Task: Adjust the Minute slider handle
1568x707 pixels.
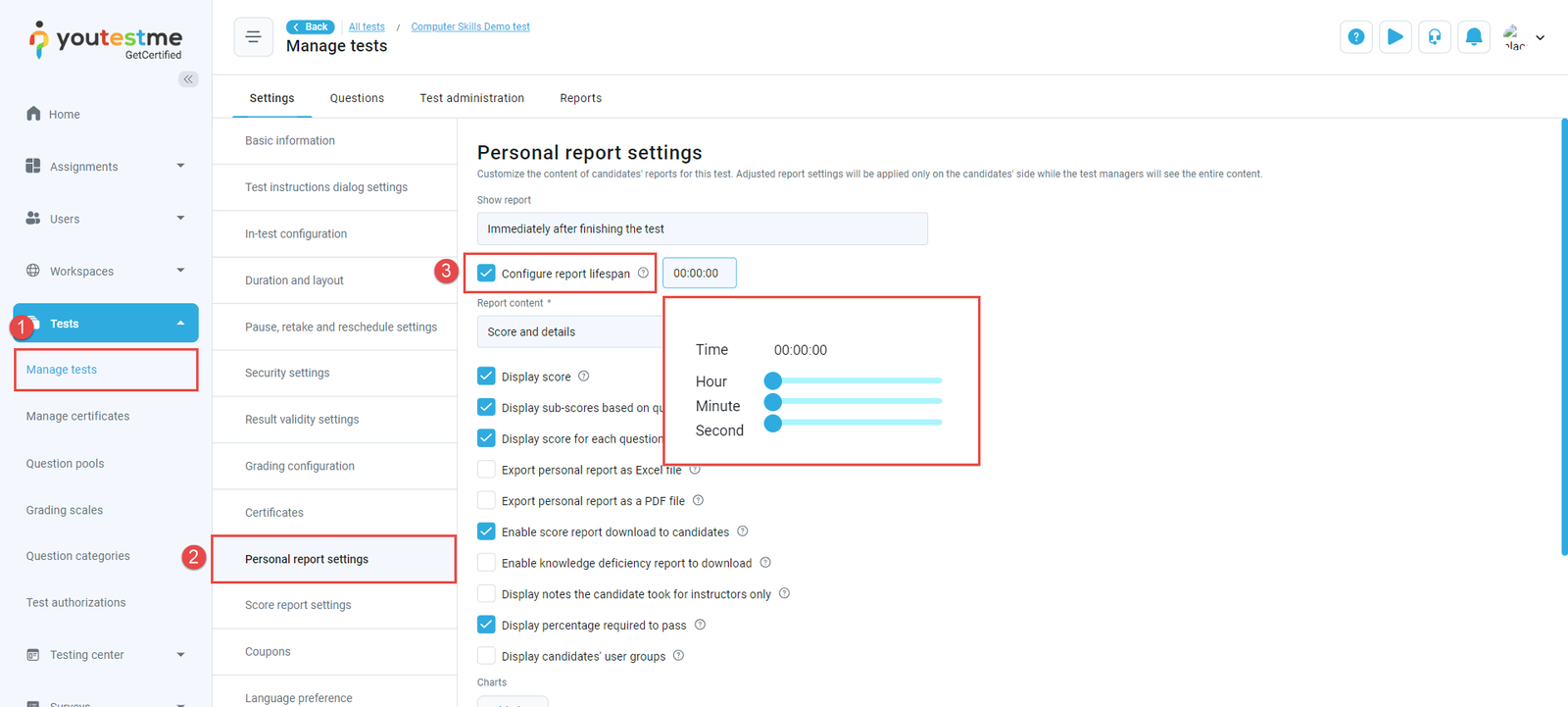Action: [773, 402]
